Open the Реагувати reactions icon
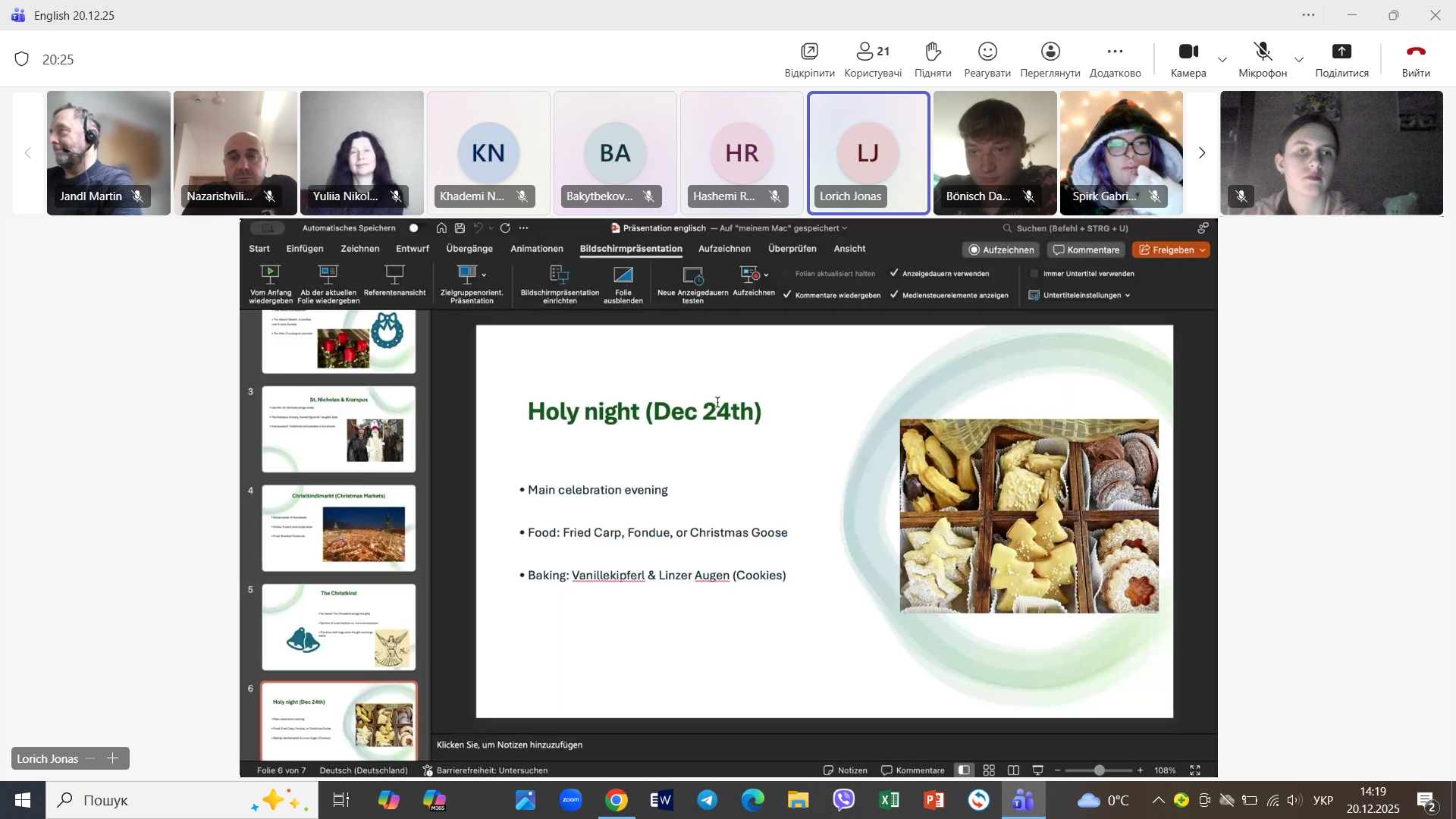The width and height of the screenshot is (1456, 819). pos(987,52)
